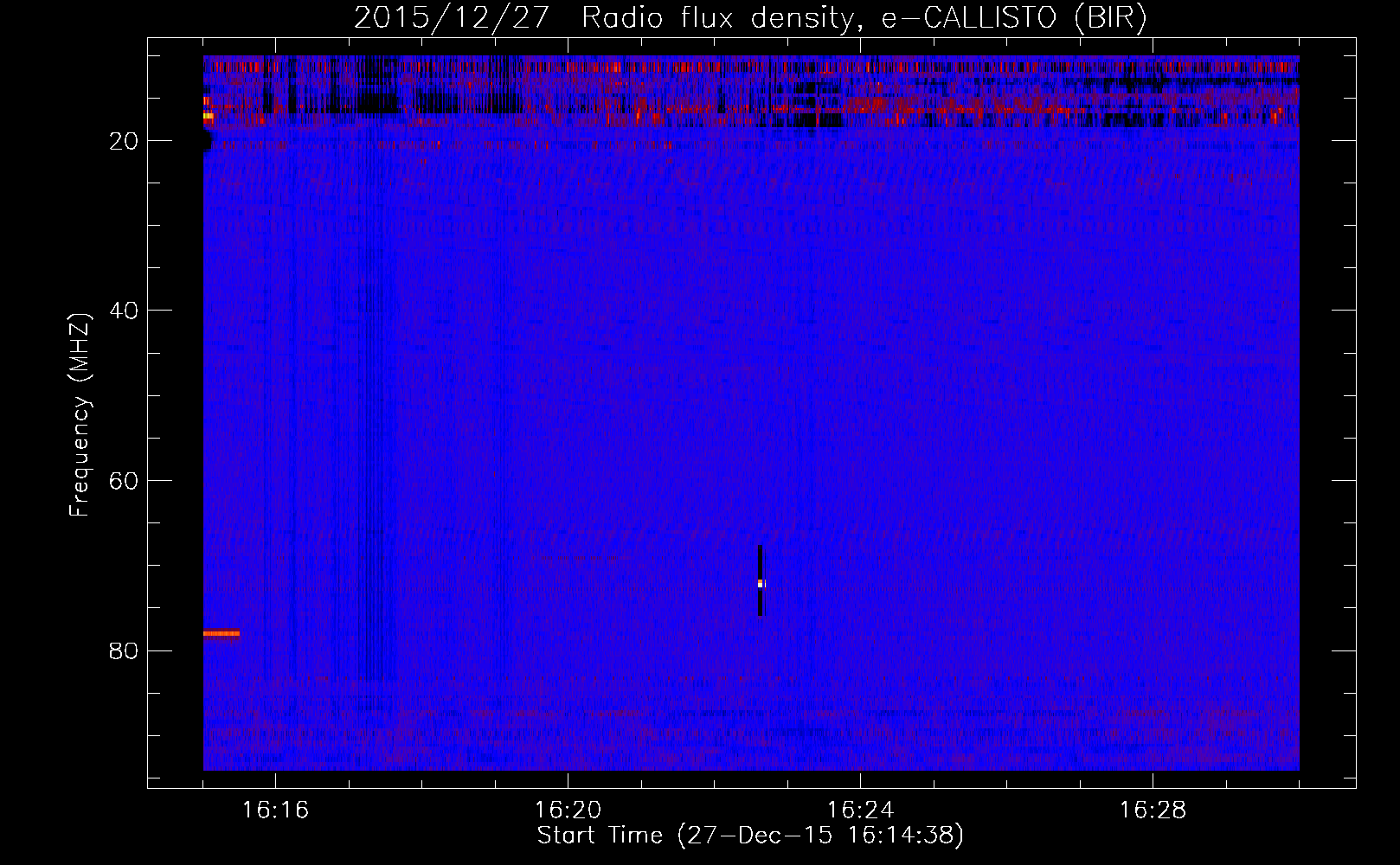Click the 16:24 time tick label

click(x=860, y=810)
